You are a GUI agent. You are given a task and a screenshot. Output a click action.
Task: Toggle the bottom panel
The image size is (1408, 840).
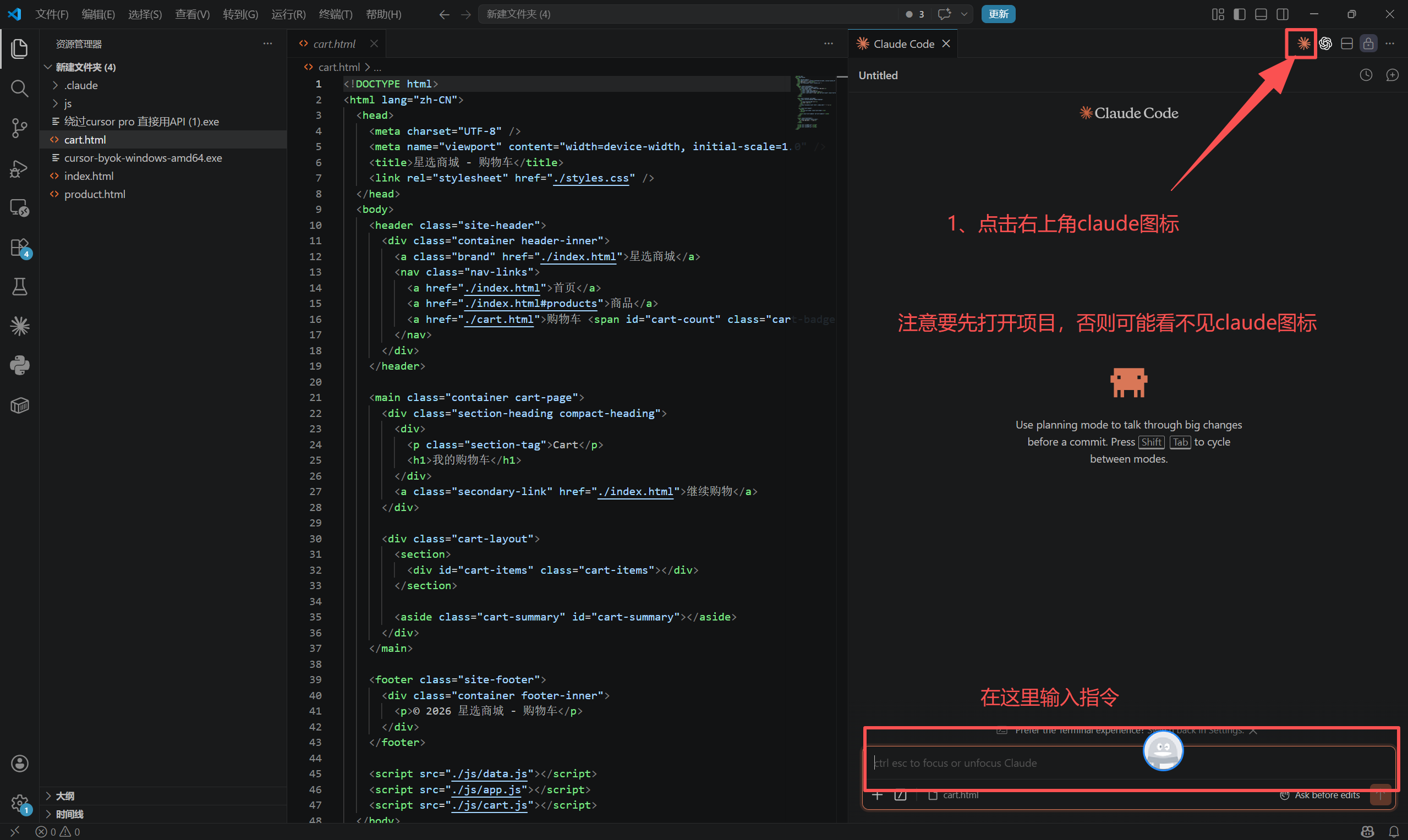coord(1261,14)
